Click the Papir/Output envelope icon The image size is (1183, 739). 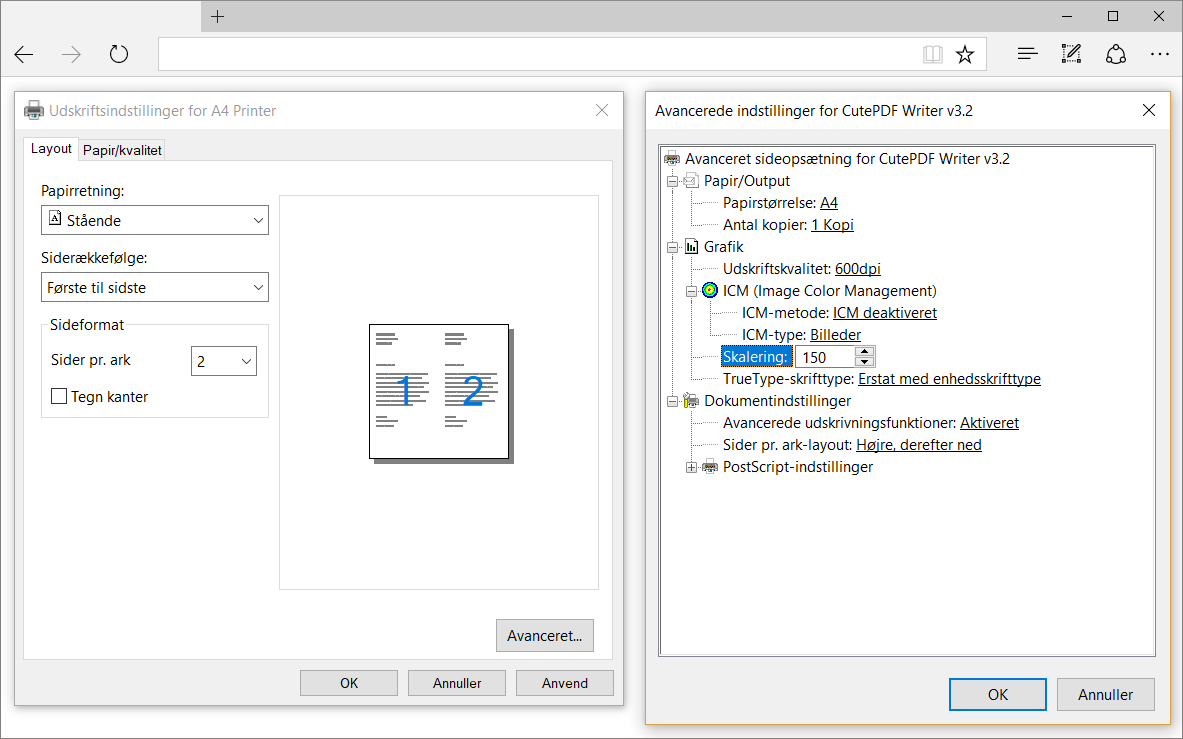[691, 181]
